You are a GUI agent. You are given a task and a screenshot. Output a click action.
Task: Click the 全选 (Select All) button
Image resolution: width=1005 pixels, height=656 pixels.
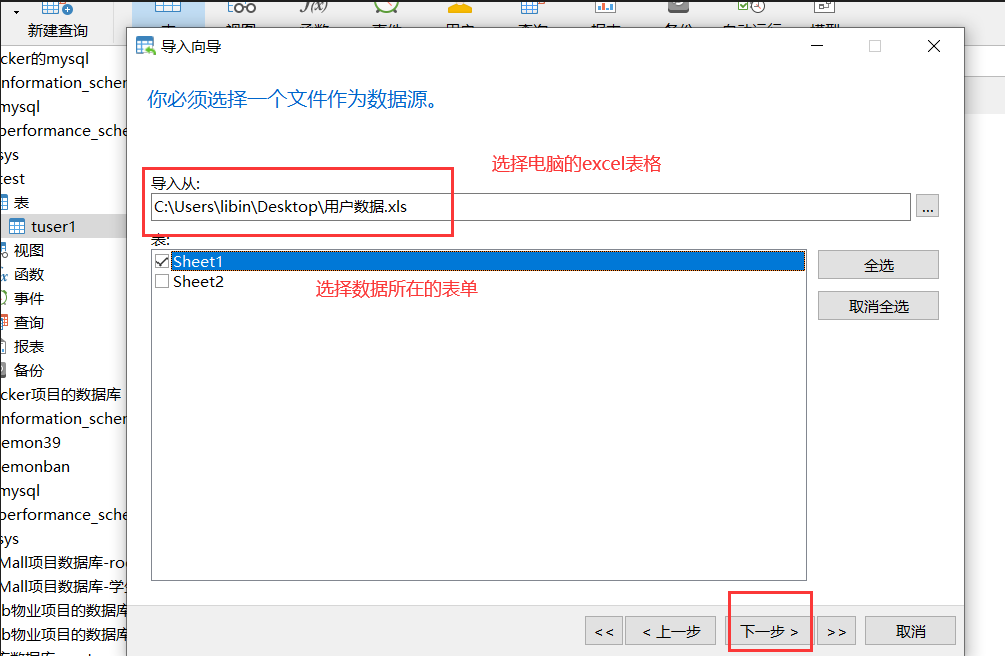(x=877, y=265)
